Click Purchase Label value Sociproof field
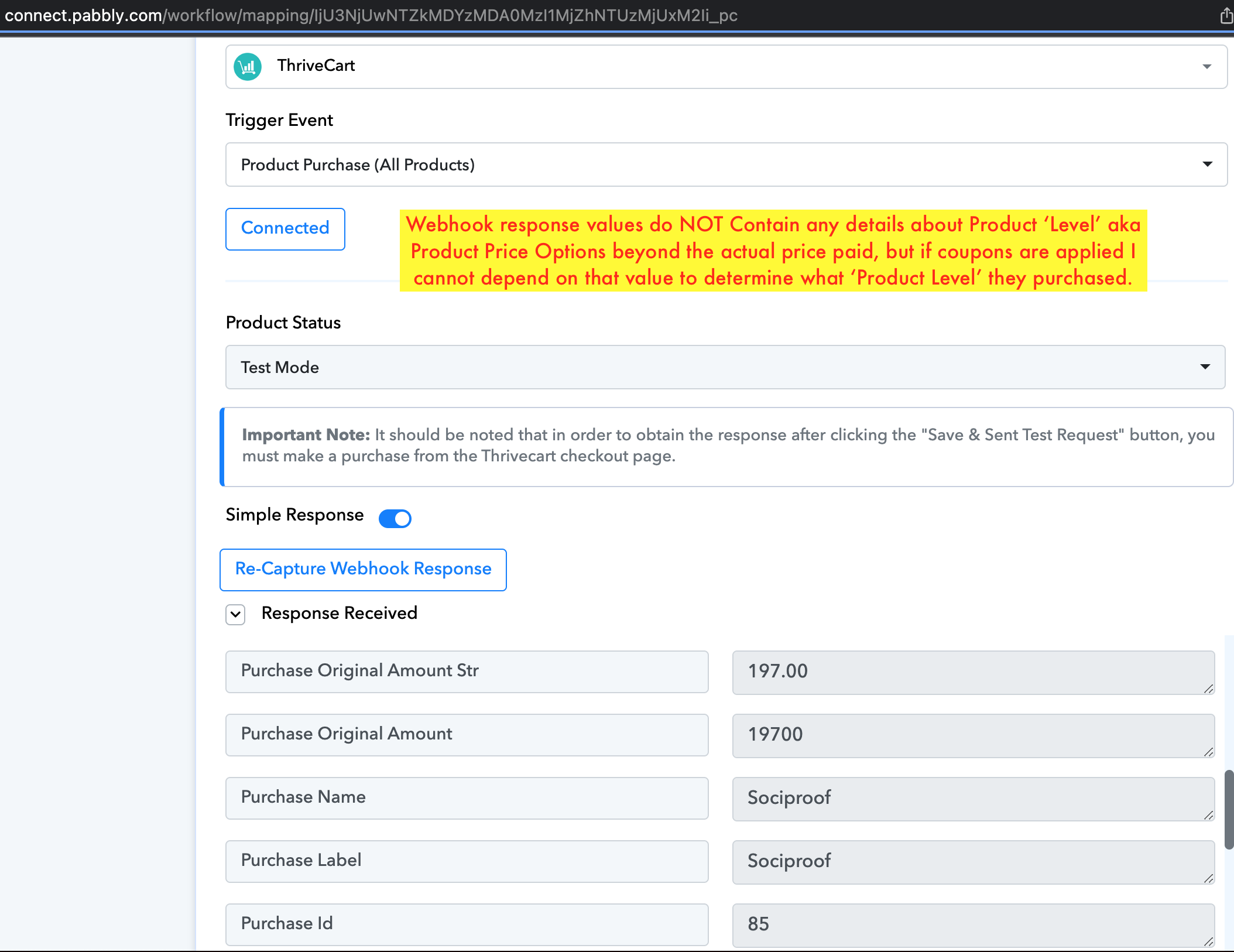1234x952 pixels. point(974,862)
